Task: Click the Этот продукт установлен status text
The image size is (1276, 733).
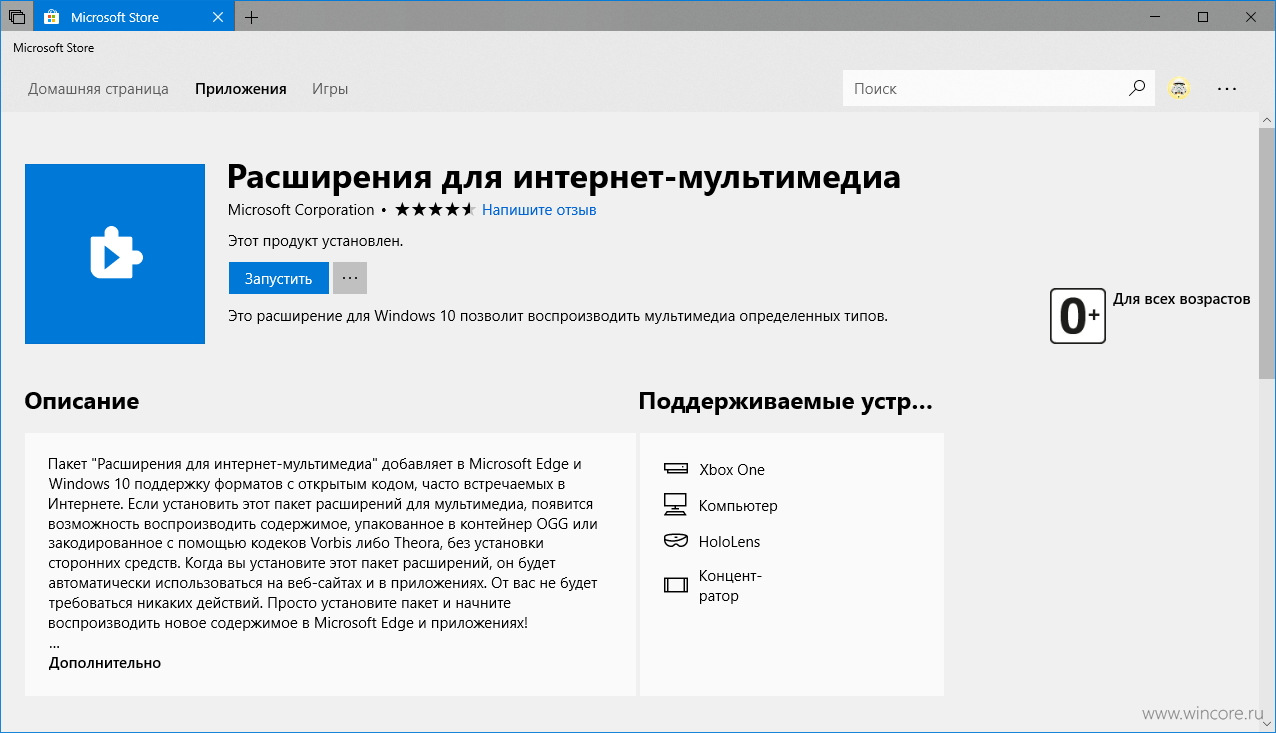Action: (x=316, y=240)
